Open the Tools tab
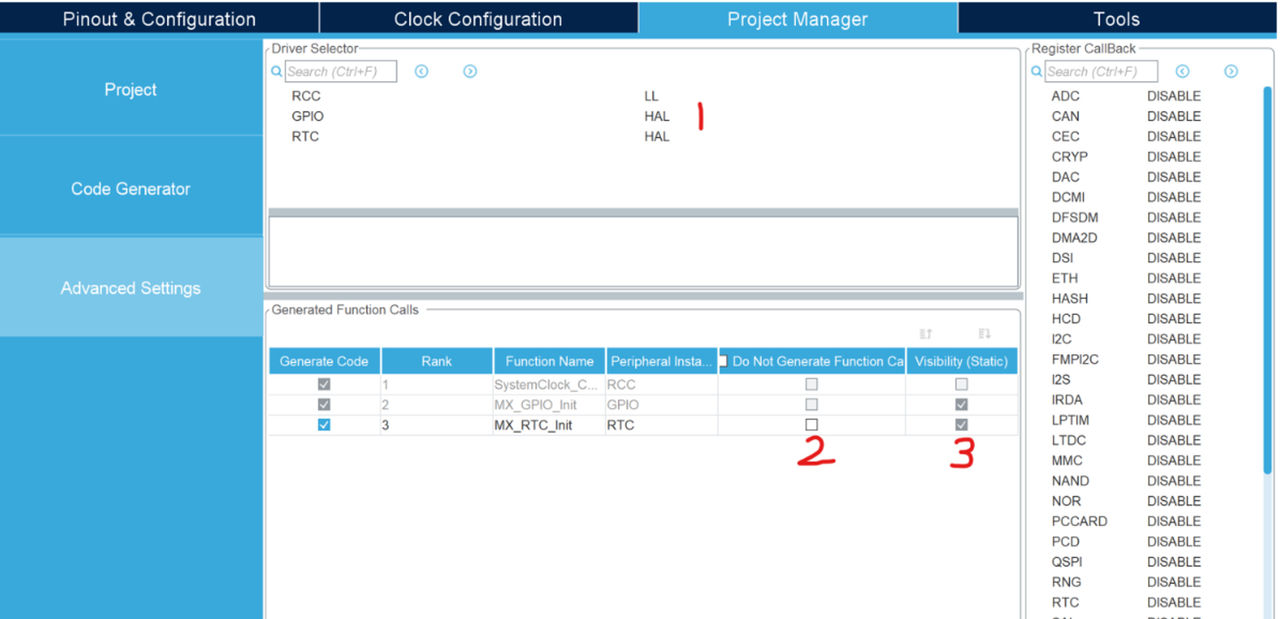The height and width of the screenshot is (619, 1280). tap(1117, 19)
